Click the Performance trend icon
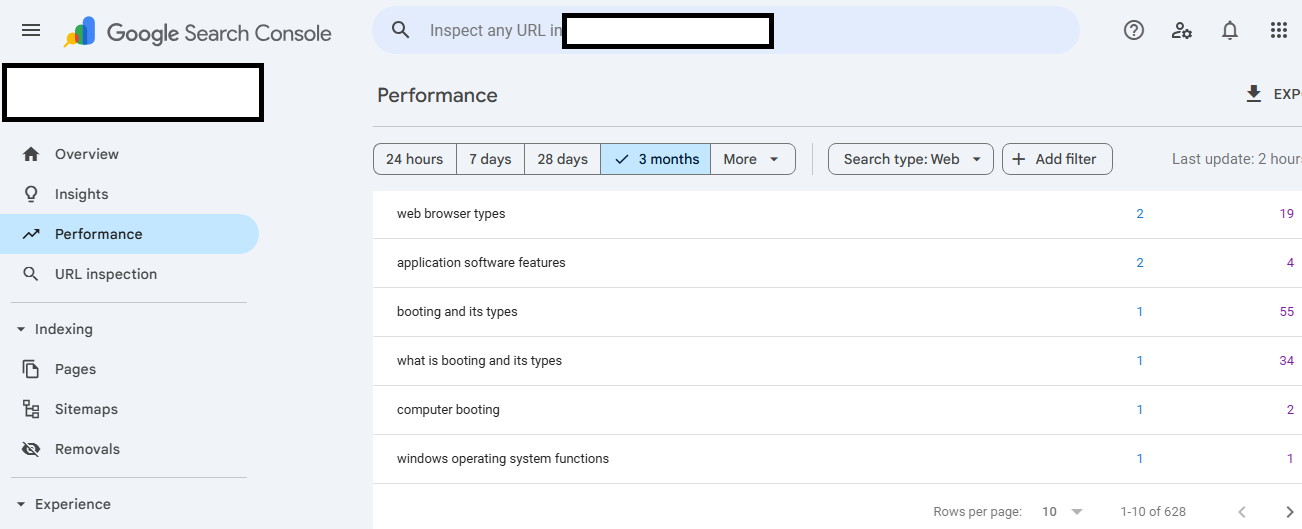 (x=31, y=234)
